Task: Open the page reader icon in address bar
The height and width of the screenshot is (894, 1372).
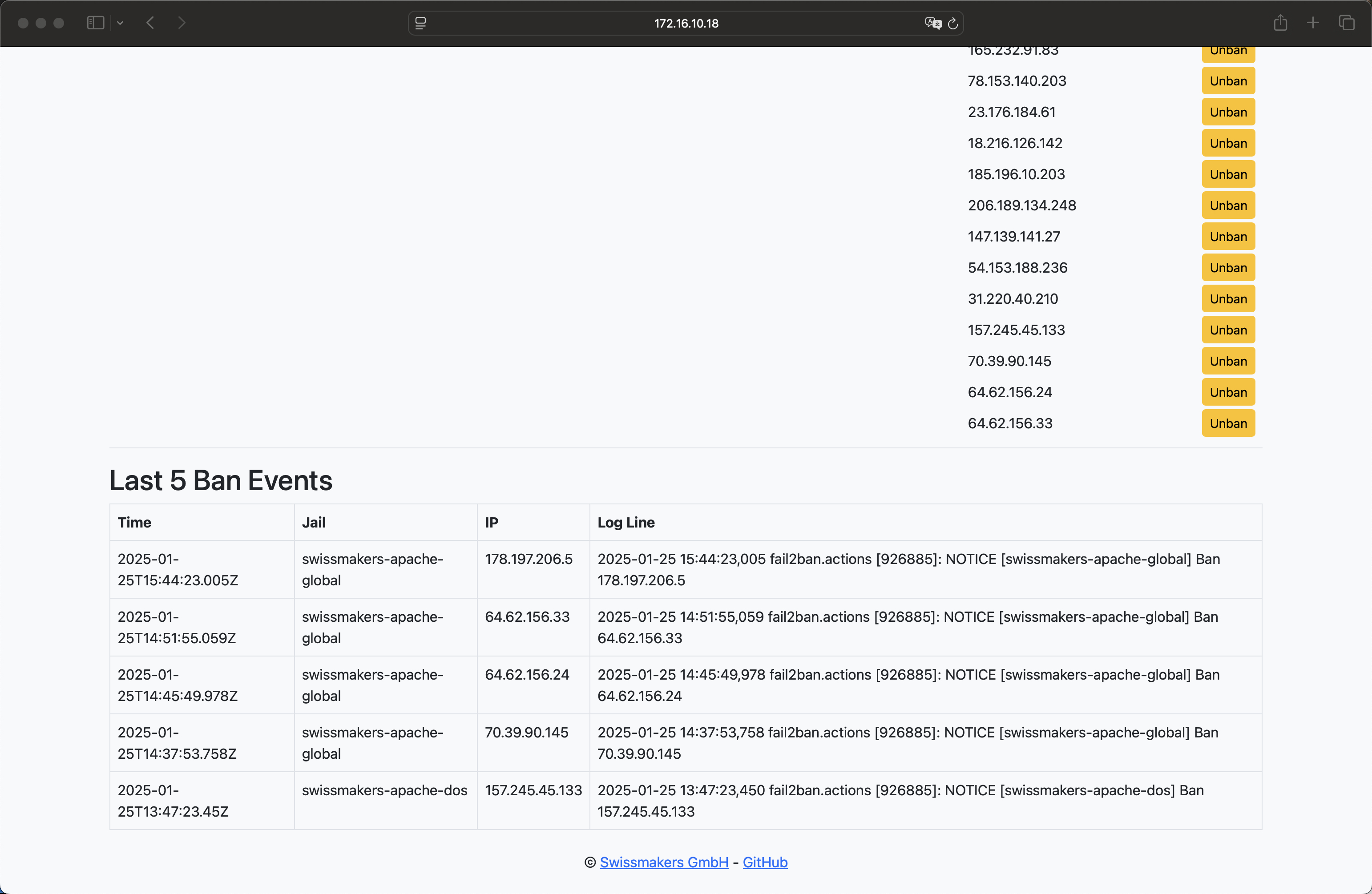Action: (x=421, y=23)
